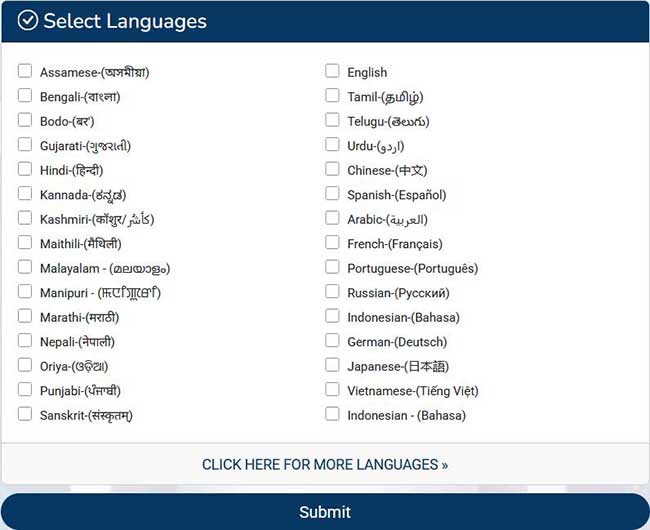The height and width of the screenshot is (530, 650).
Task: Tick the Spanish-(Español) checkbox
Action: tap(332, 194)
